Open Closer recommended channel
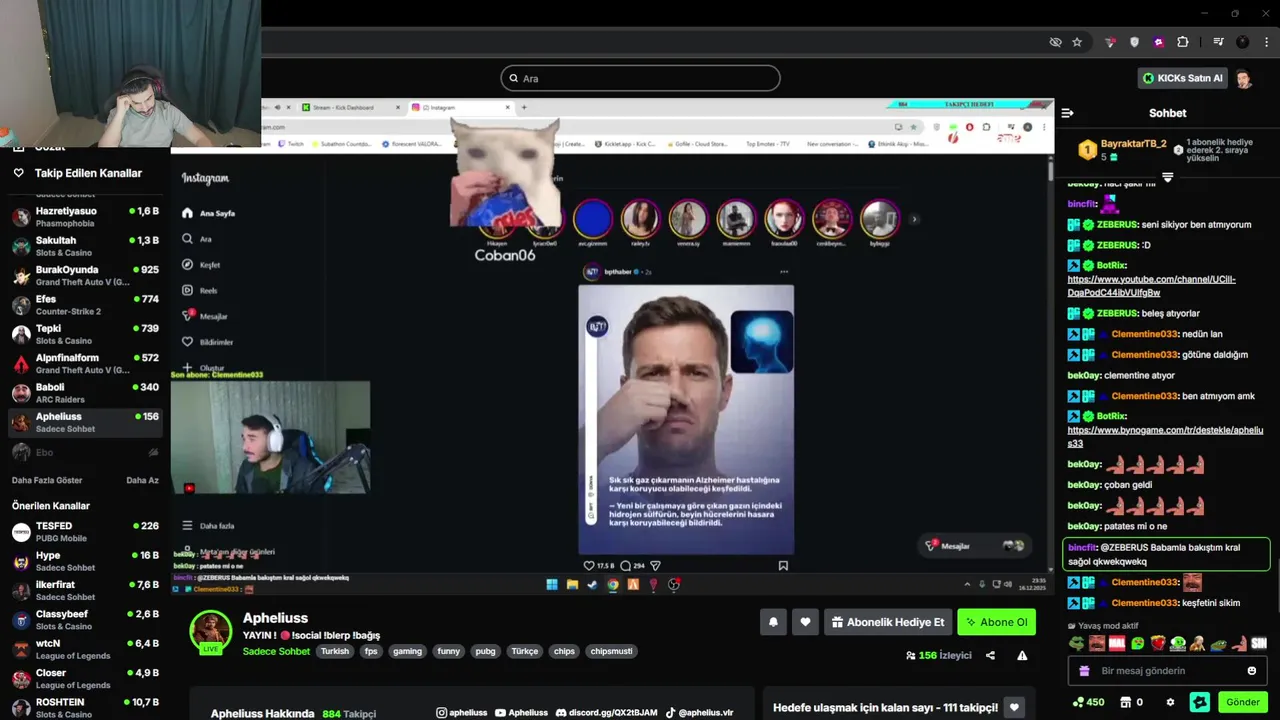 point(85,679)
